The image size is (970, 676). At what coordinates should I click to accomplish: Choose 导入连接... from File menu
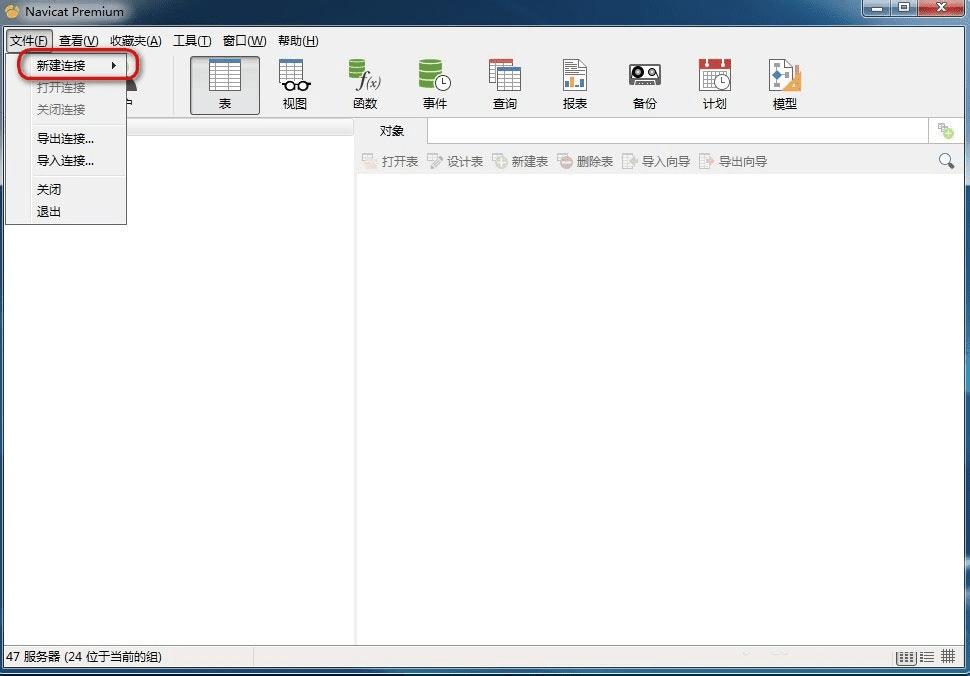pos(66,161)
